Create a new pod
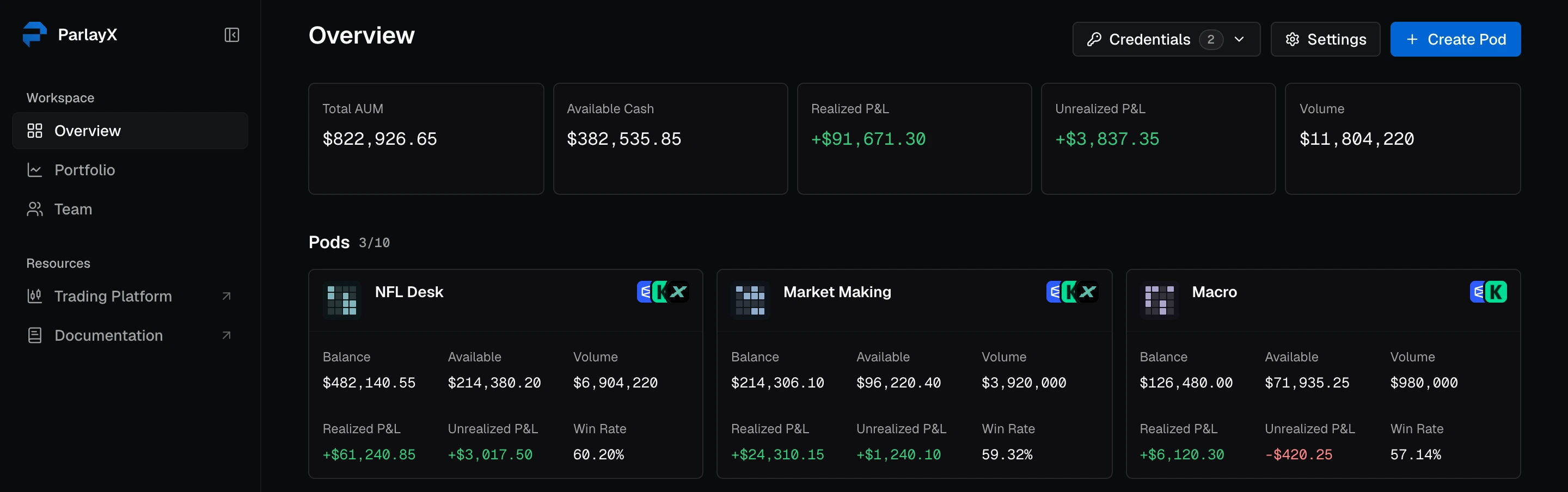The width and height of the screenshot is (1568, 492). click(x=1455, y=40)
